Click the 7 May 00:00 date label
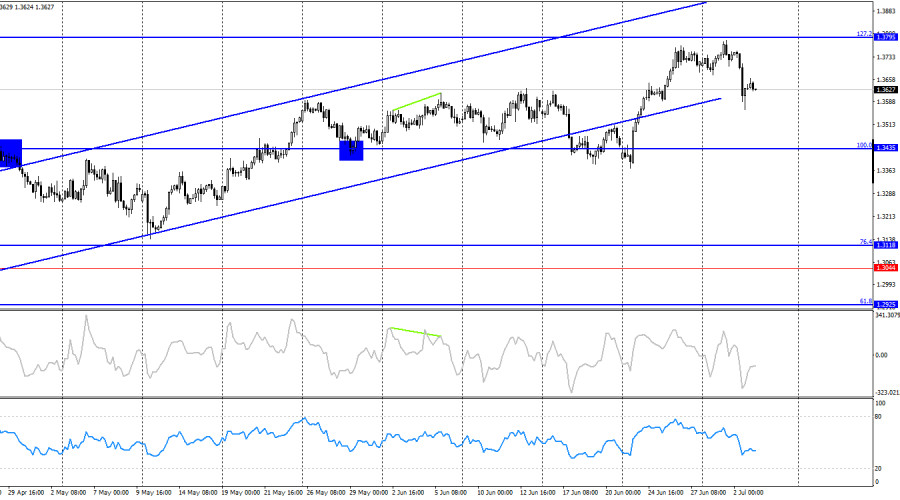The height and width of the screenshot is (500, 900). tap(111, 493)
